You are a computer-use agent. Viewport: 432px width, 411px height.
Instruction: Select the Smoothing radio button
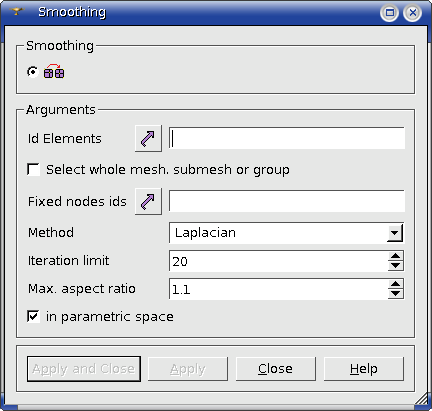click(x=33, y=71)
